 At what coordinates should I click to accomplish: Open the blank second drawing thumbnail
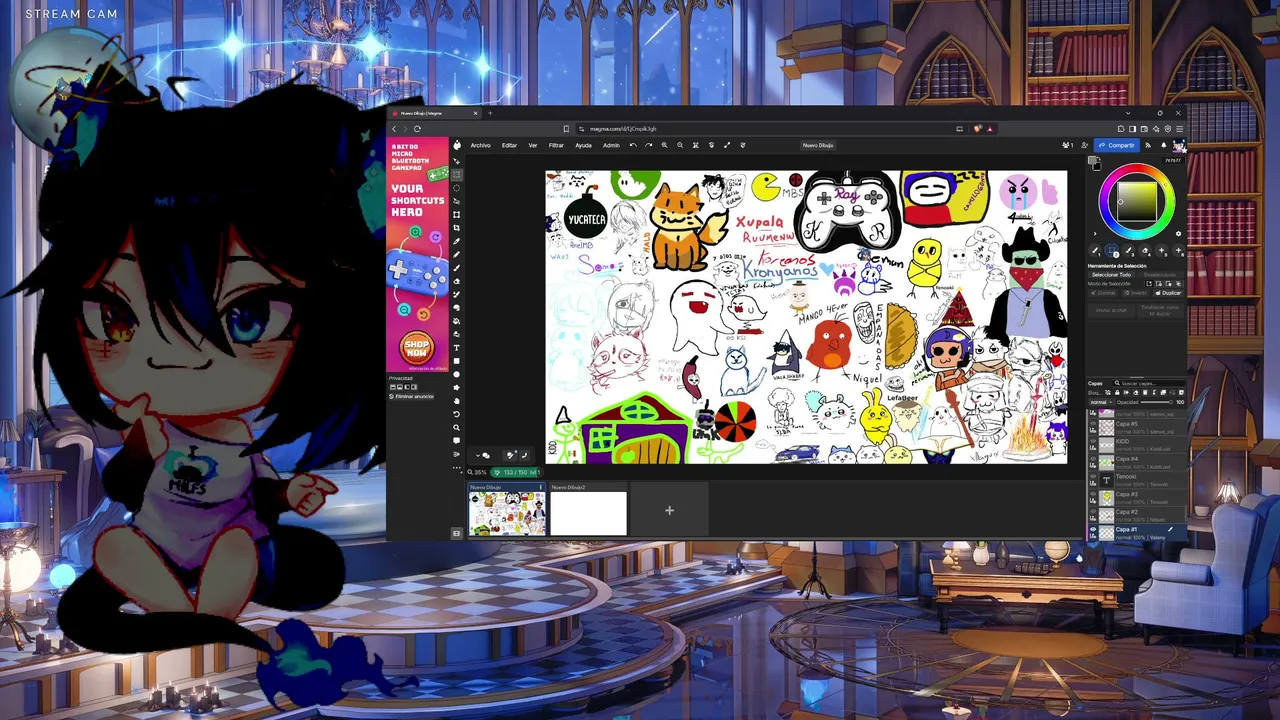[x=588, y=513]
